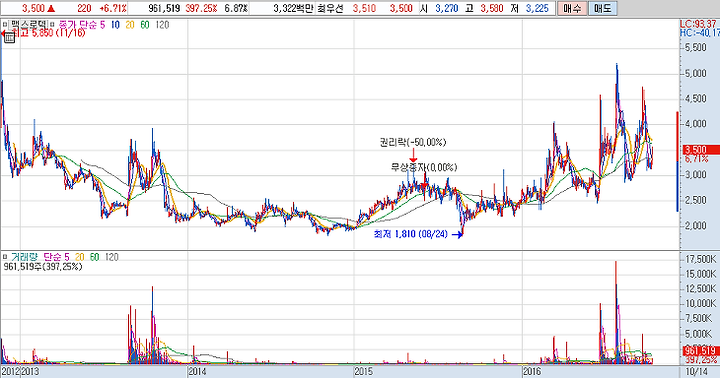Click the red 961,519 volume tag on axis
Image resolution: width=720 pixels, height=378 pixels.
tap(701, 350)
